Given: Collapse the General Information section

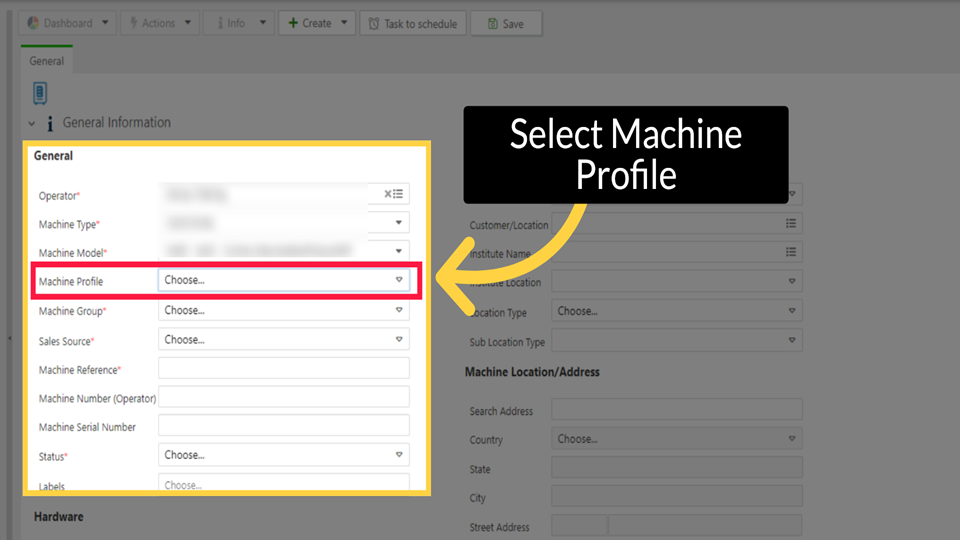Looking at the screenshot, I should click(32, 123).
